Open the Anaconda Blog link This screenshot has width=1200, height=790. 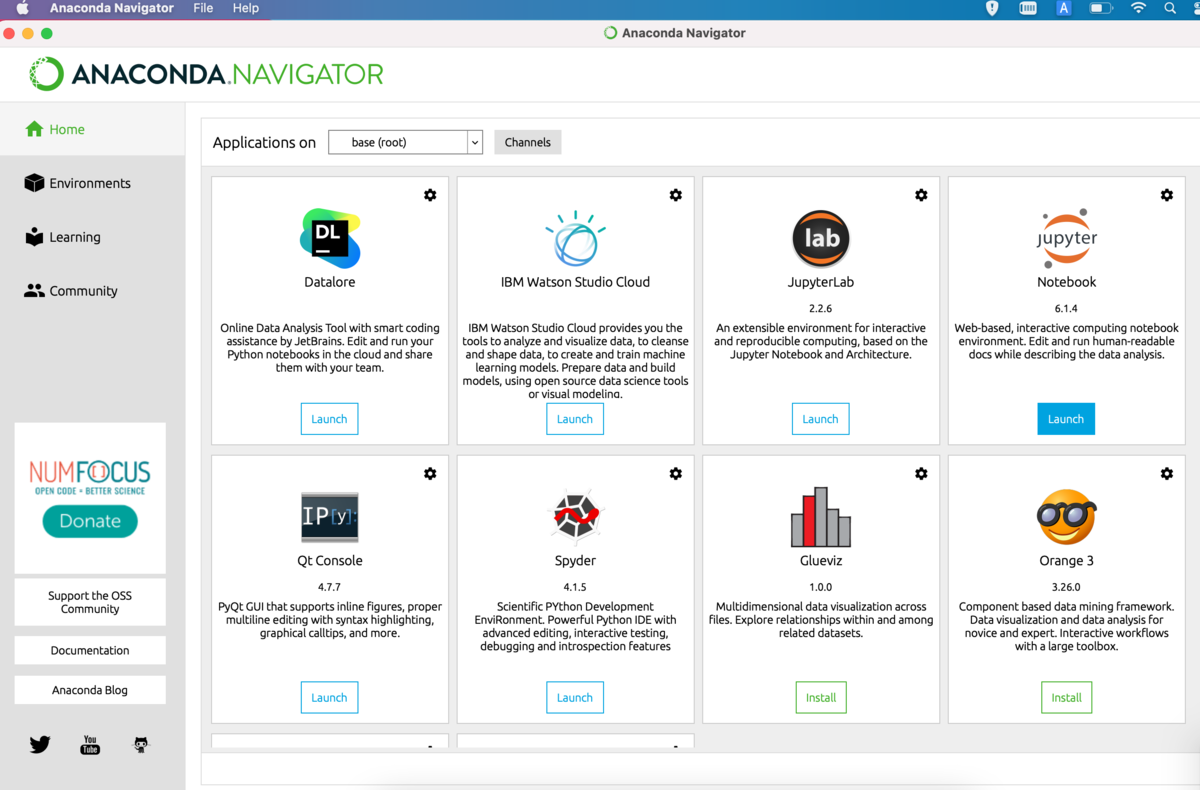pos(90,690)
